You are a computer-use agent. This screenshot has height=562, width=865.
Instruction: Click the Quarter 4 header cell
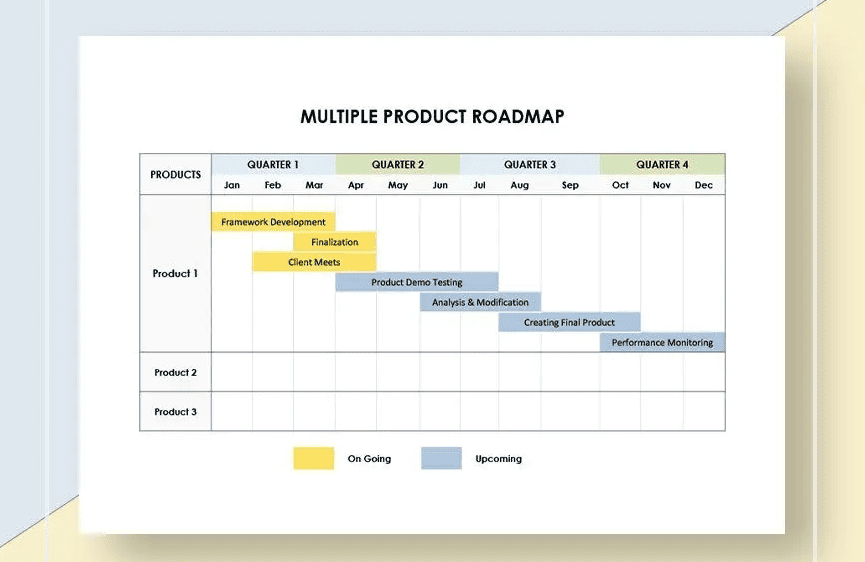point(663,164)
